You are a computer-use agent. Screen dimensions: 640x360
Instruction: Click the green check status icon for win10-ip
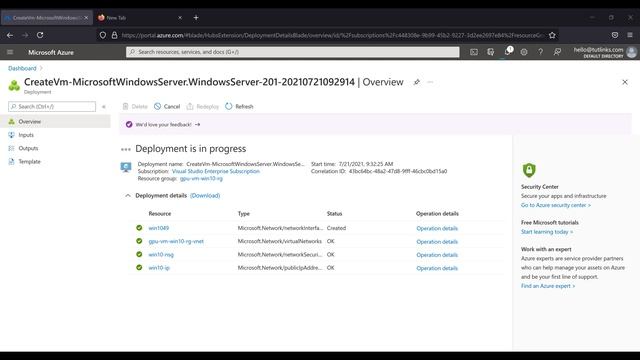click(139, 267)
